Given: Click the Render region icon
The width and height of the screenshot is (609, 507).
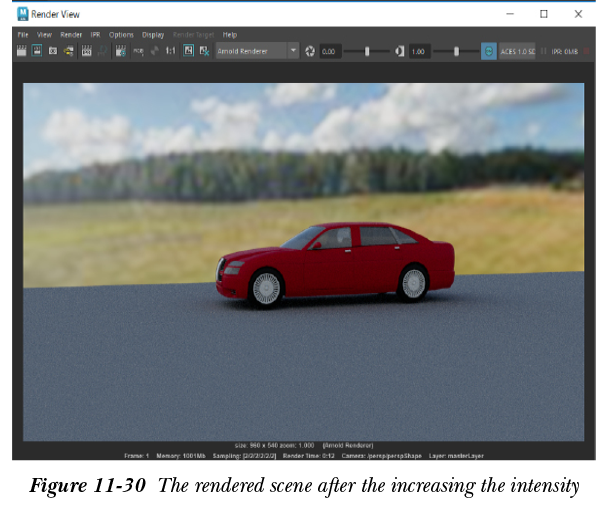Looking at the screenshot, I should click(x=37, y=51).
